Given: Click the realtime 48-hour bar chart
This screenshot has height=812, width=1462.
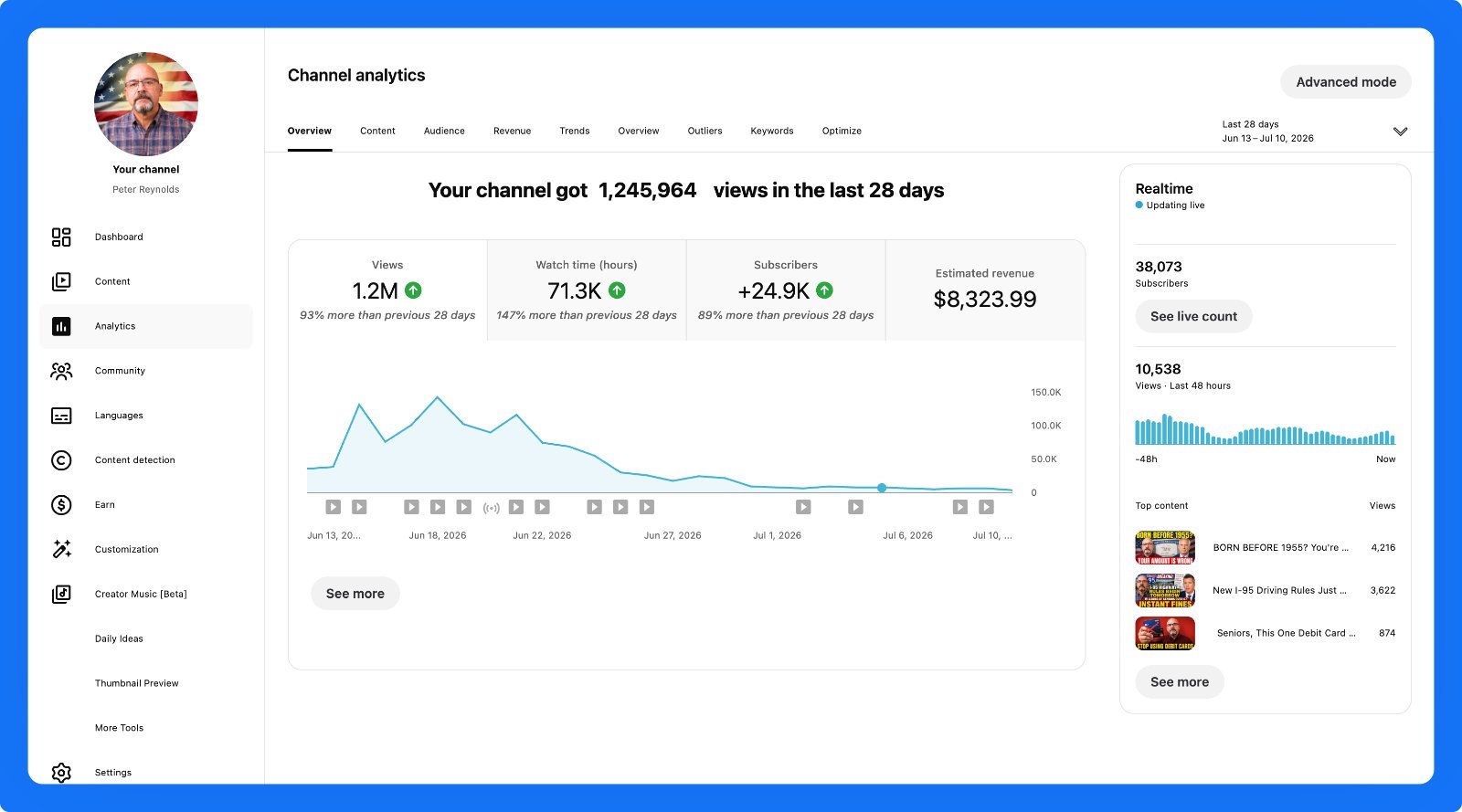Looking at the screenshot, I should (1265, 429).
